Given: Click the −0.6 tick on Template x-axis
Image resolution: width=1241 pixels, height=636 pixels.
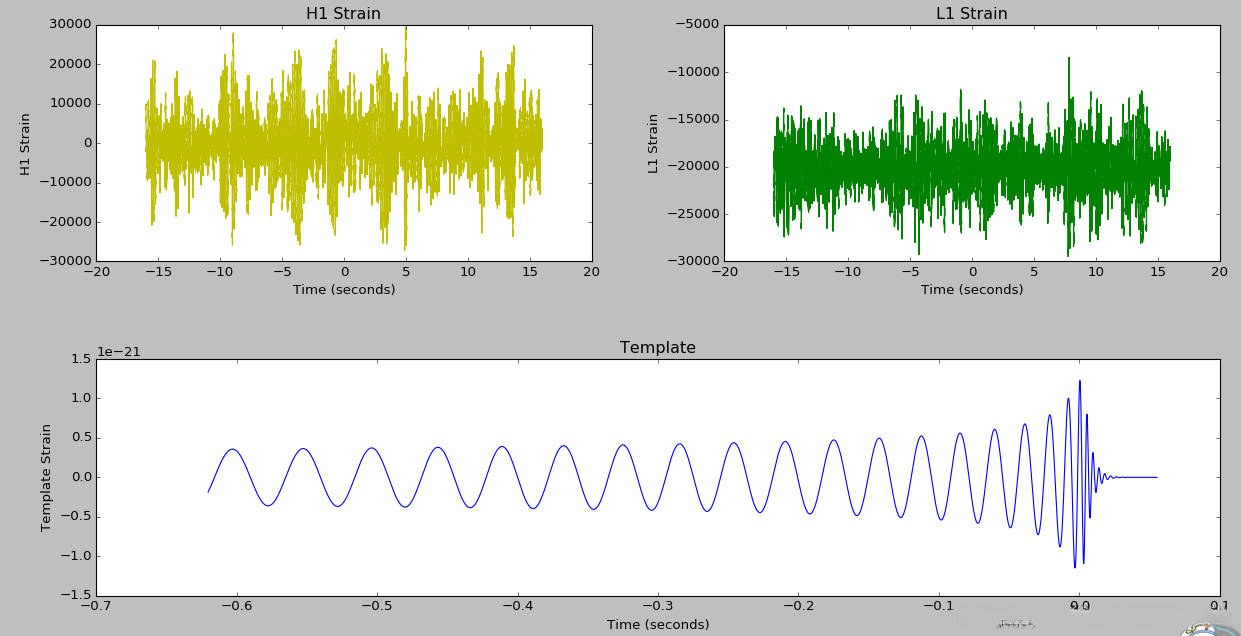Looking at the screenshot, I should (236, 606).
